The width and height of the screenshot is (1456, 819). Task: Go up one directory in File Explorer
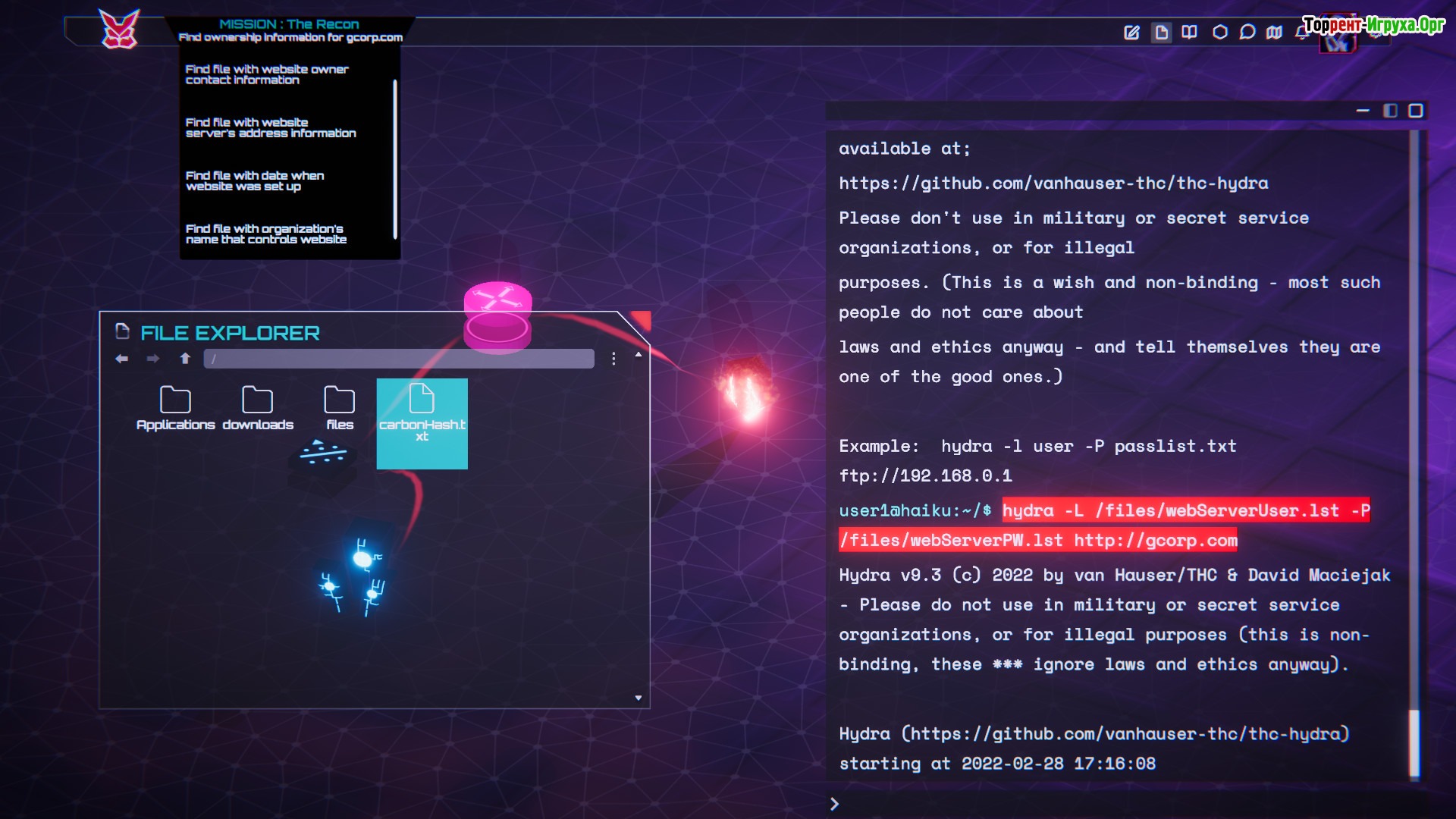click(x=185, y=359)
